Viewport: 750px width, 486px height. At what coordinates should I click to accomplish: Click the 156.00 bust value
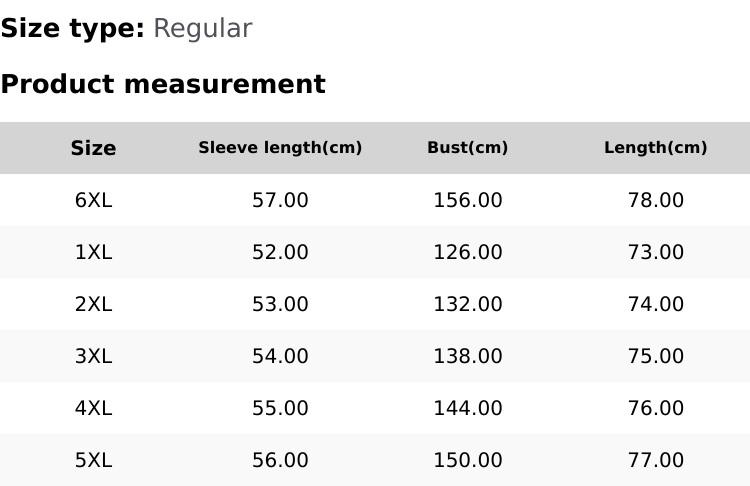click(467, 200)
